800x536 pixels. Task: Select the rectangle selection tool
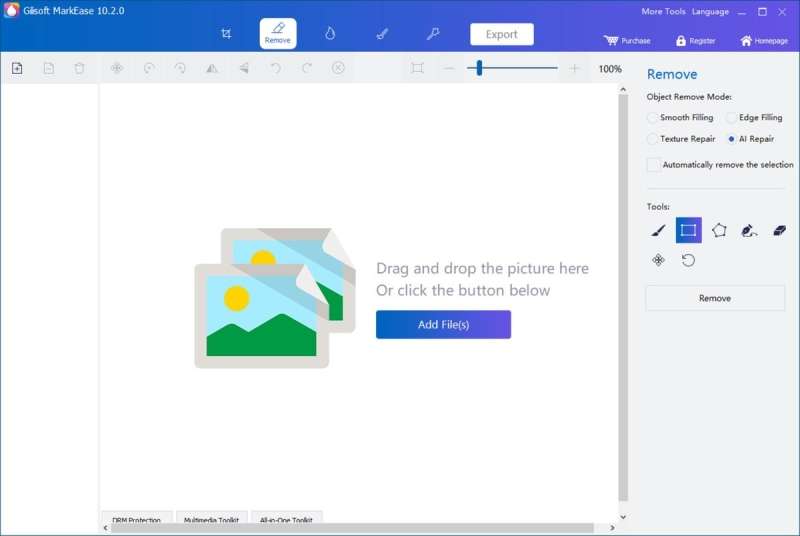[x=688, y=231]
